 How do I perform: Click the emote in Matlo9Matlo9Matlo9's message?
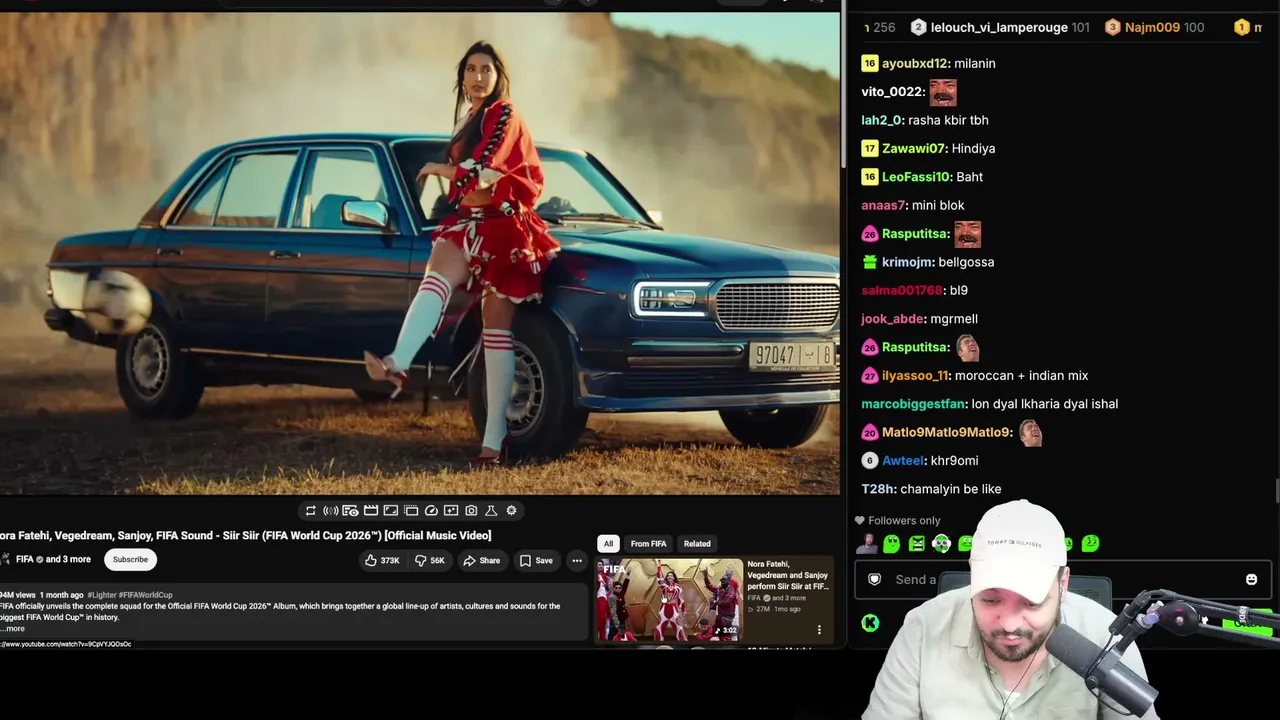(1031, 433)
